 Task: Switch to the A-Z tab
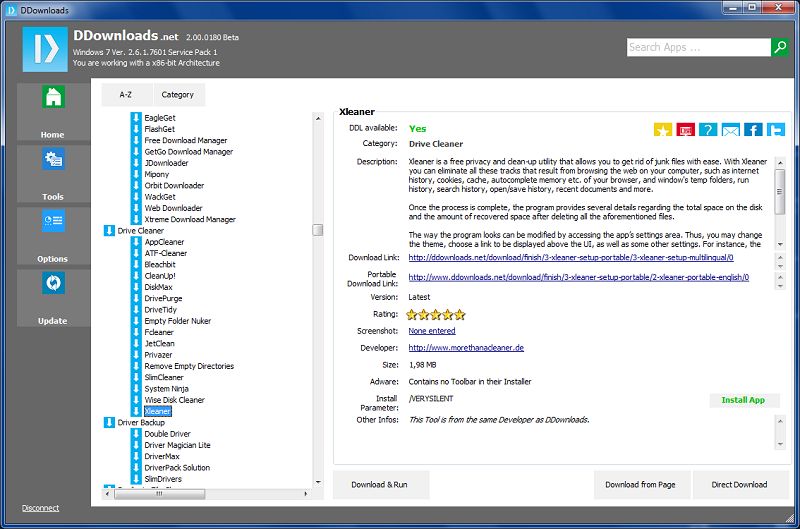pyautogui.click(x=126, y=95)
